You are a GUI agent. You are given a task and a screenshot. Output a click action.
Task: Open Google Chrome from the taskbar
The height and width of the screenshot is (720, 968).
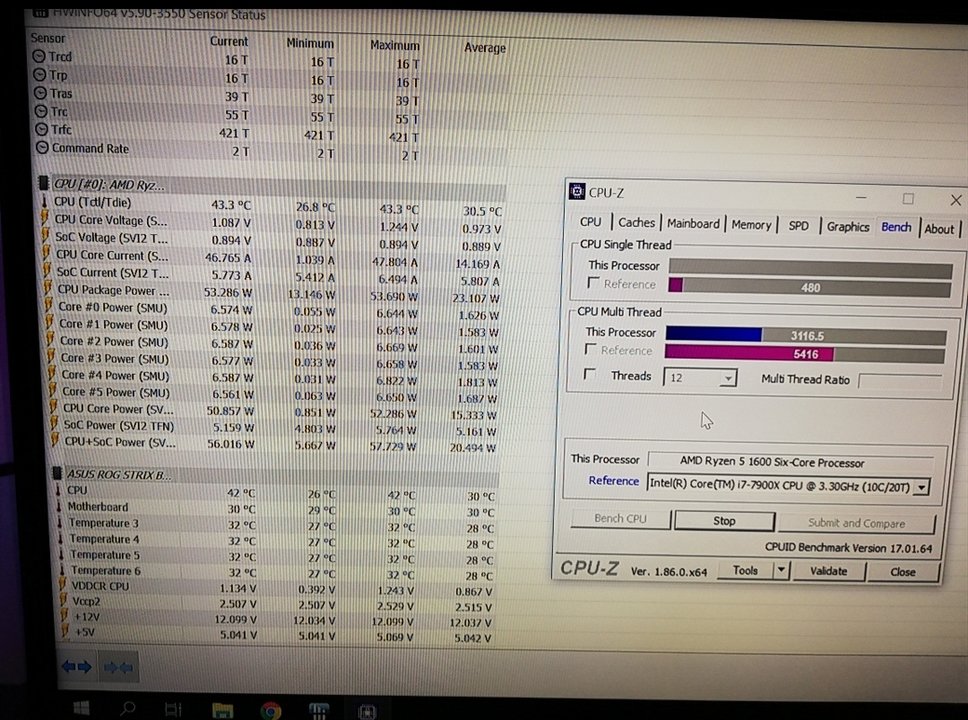pyautogui.click(x=270, y=711)
